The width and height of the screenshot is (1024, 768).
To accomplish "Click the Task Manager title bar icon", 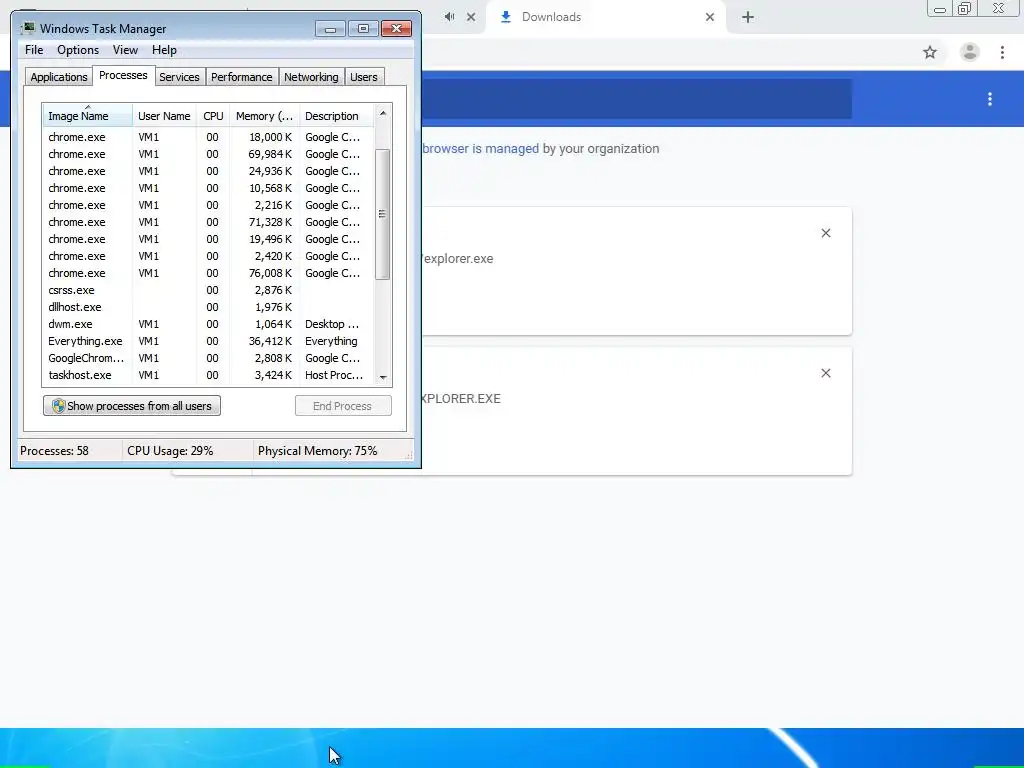I will click(28, 28).
